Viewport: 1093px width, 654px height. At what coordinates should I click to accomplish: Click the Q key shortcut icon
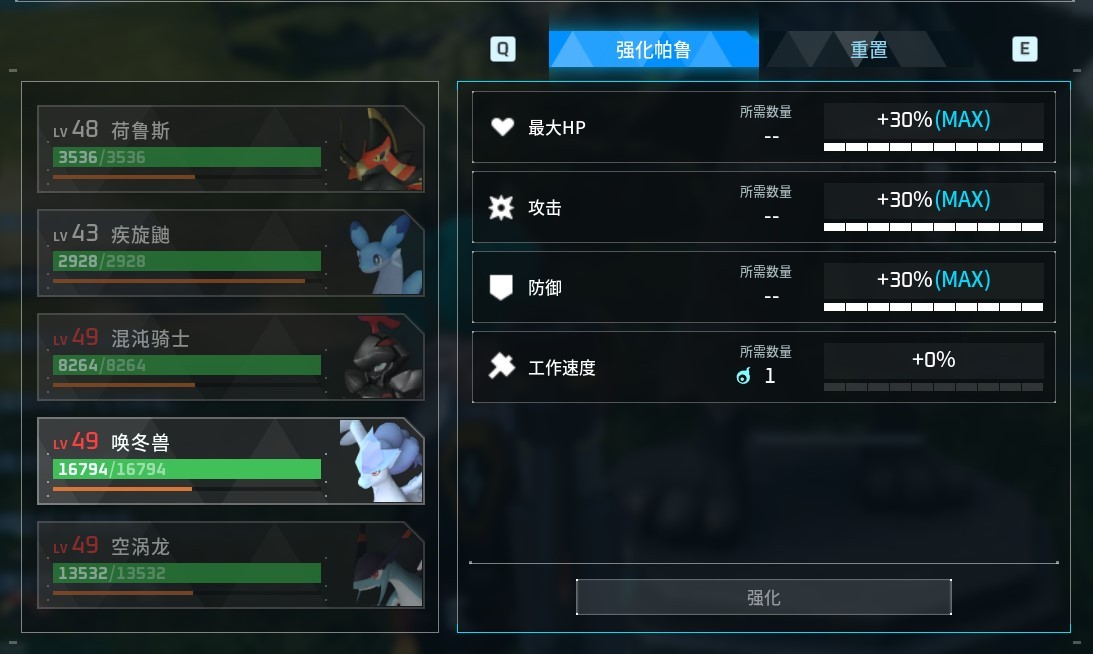tap(503, 49)
